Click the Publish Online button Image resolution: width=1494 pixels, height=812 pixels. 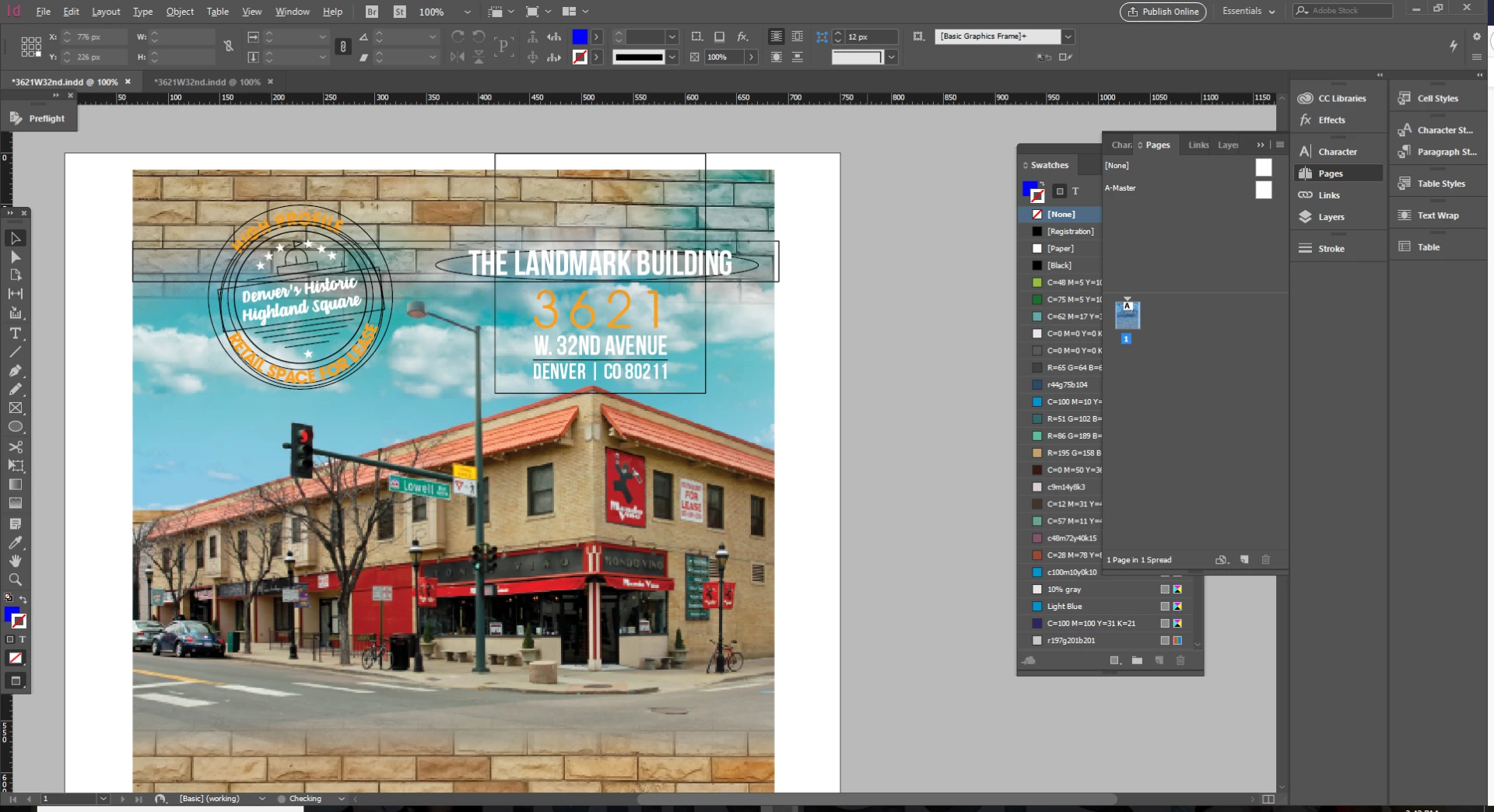(x=1163, y=12)
